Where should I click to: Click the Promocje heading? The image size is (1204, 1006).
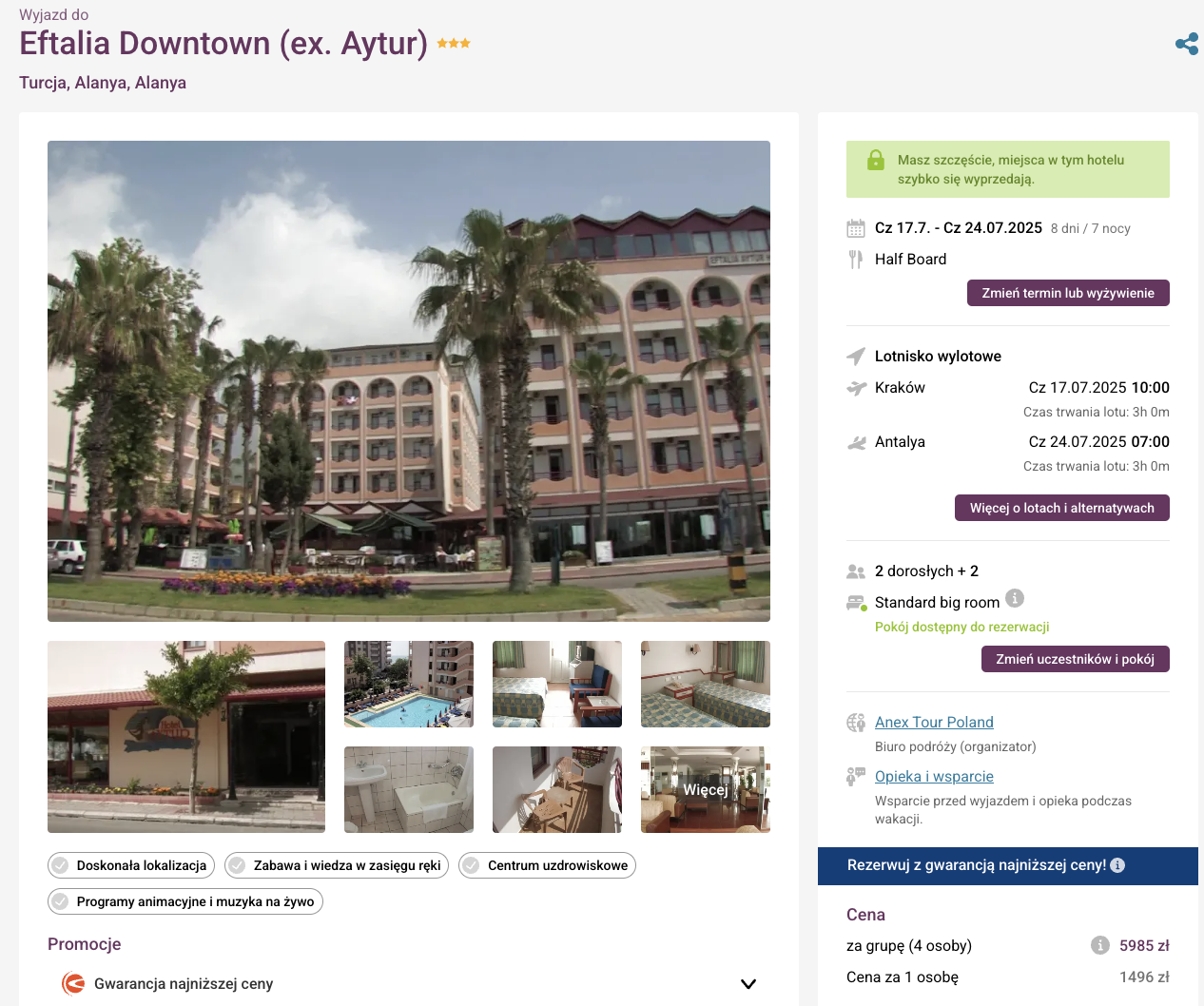click(x=85, y=944)
